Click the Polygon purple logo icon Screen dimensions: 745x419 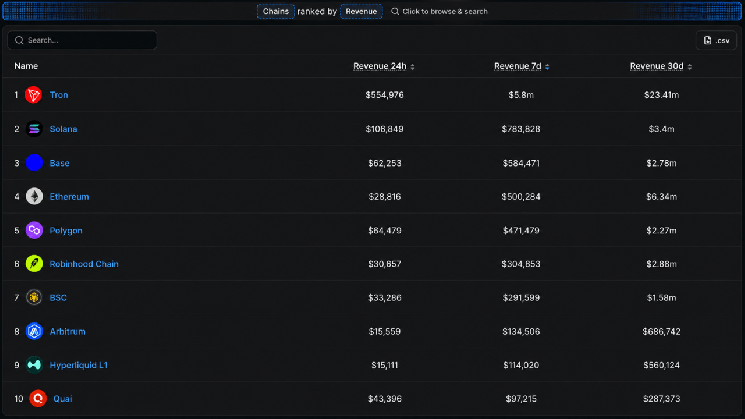coord(34,230)
